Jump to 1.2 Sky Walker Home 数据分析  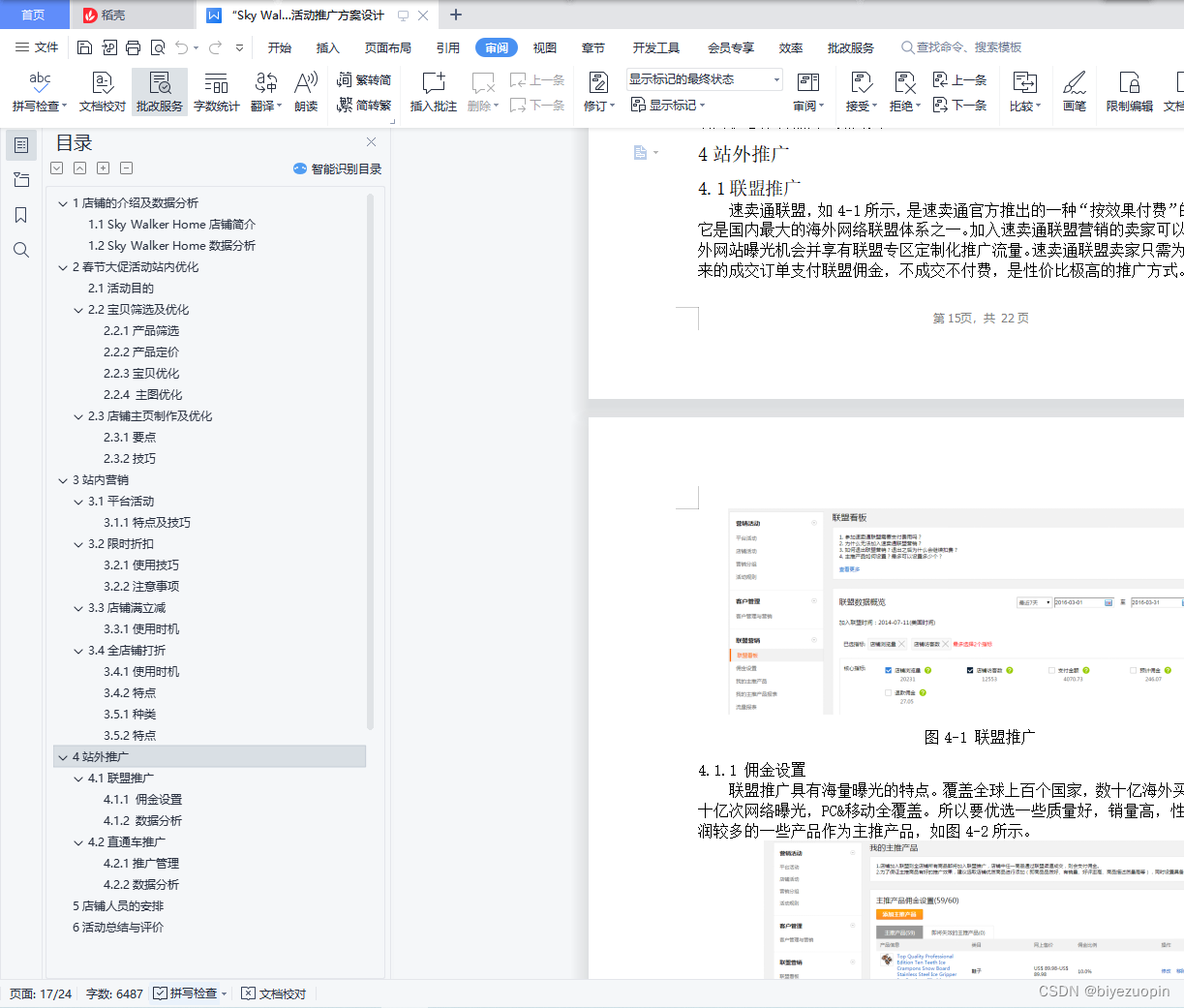172,246
